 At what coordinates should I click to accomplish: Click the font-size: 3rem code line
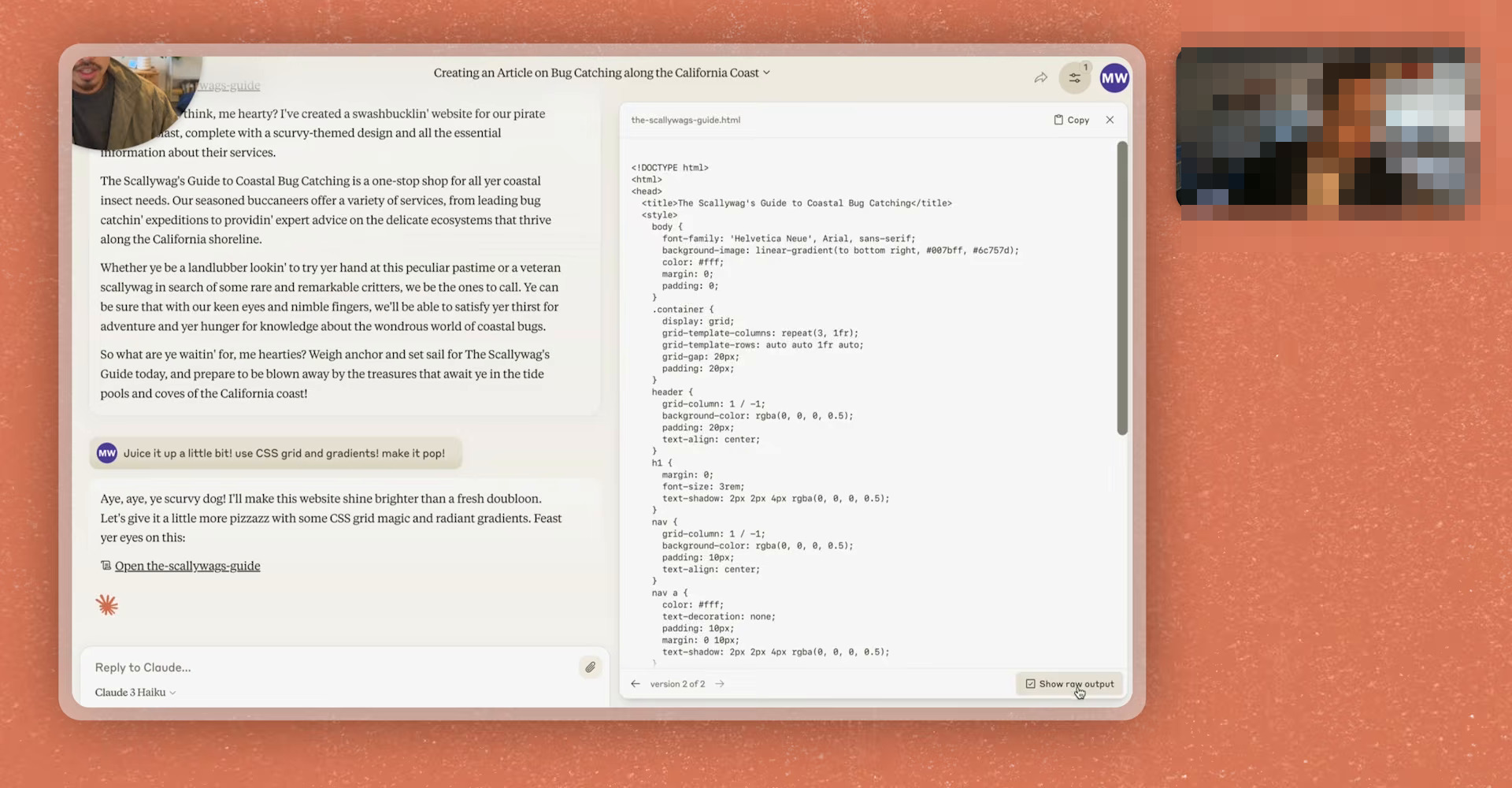(702, 487)
